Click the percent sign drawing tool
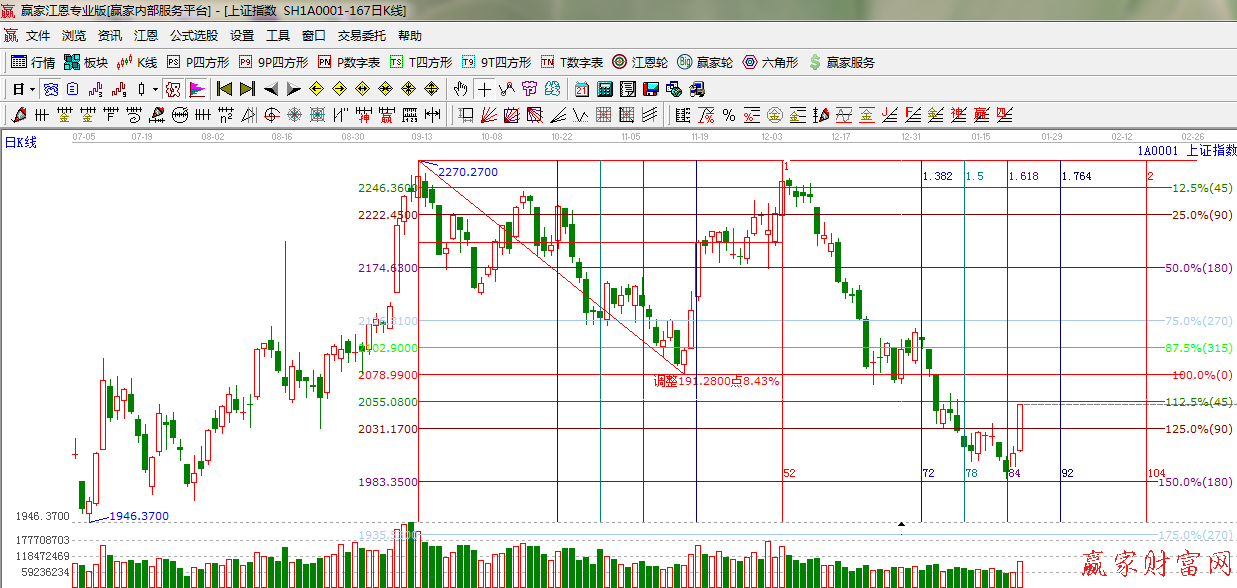Image resolution: width=1237 pixels, height=588 pixels. pos(729,115)
